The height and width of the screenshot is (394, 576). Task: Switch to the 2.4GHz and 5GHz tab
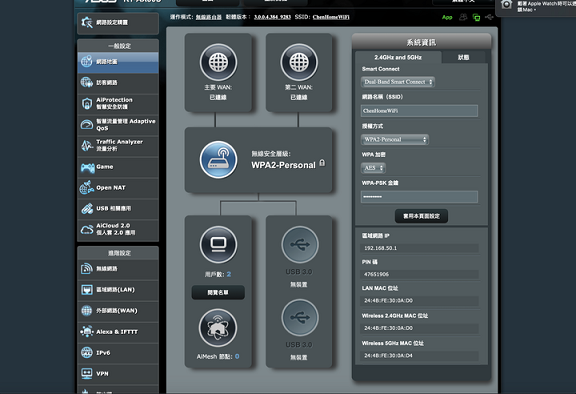(x=398, y=57)
